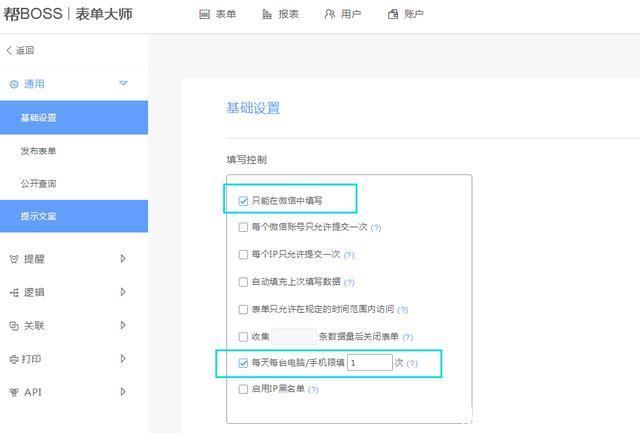Click help (?) for 每天每台电脑/手机限填
640x433 pixels.
(412, 363)
